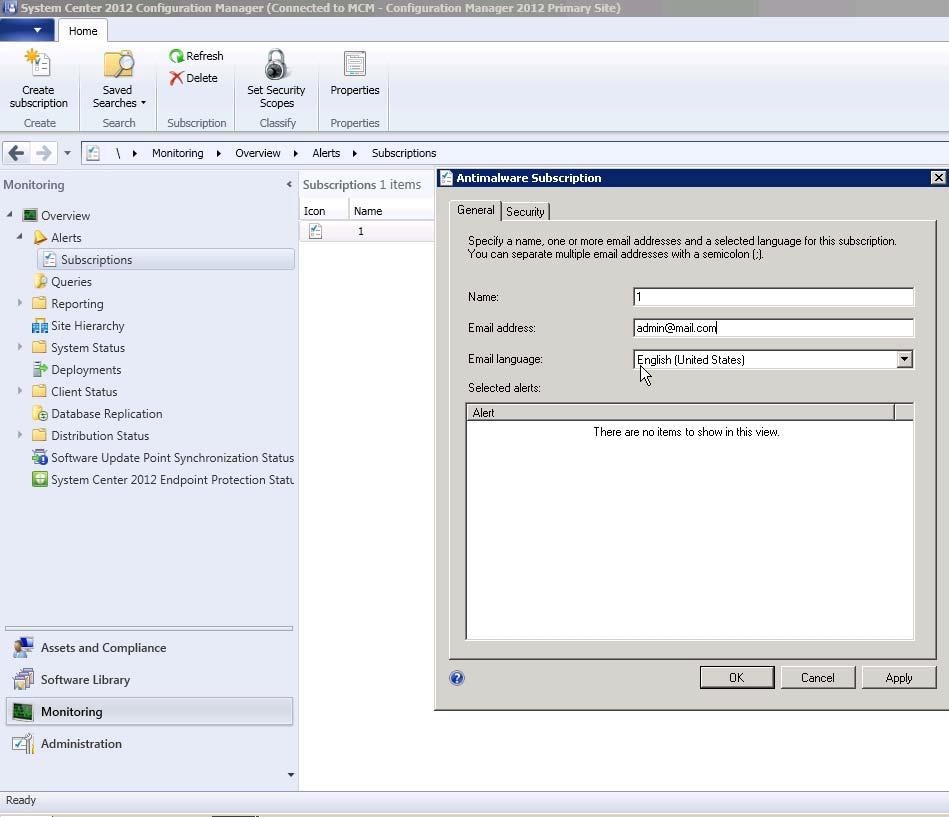Image resolution: width=949 pixels, height=817 pixels.
Task: Click the breadcrumb root document icon
Action: click(x=93, y=153)
